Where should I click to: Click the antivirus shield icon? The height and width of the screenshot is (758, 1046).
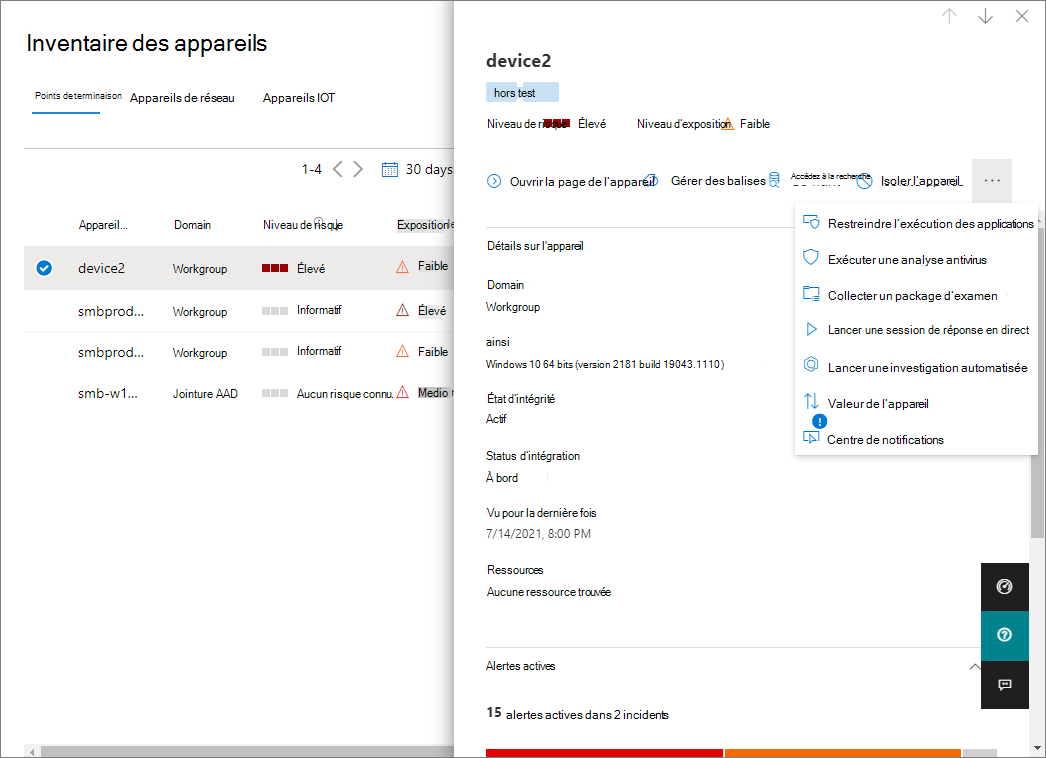coord(811,258)
